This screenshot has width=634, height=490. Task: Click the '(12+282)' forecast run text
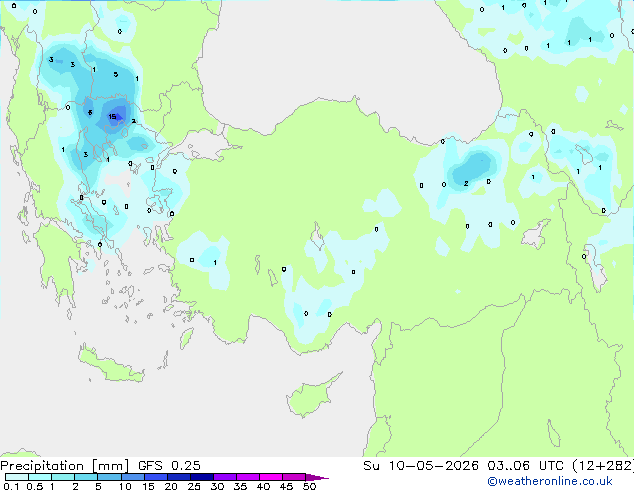[603, 466]
